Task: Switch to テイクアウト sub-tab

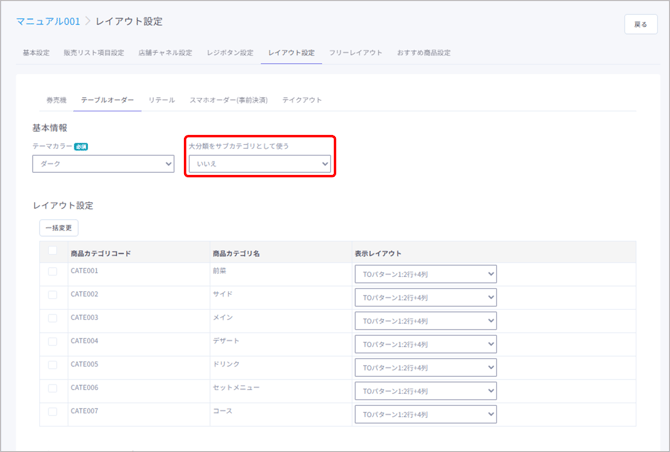Action: coord(302,100)
